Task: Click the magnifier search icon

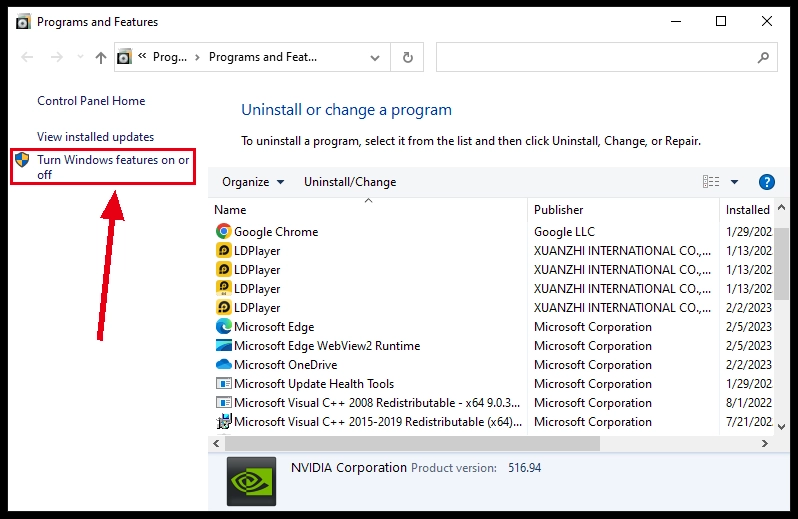Action: click(x=763, y=57)
